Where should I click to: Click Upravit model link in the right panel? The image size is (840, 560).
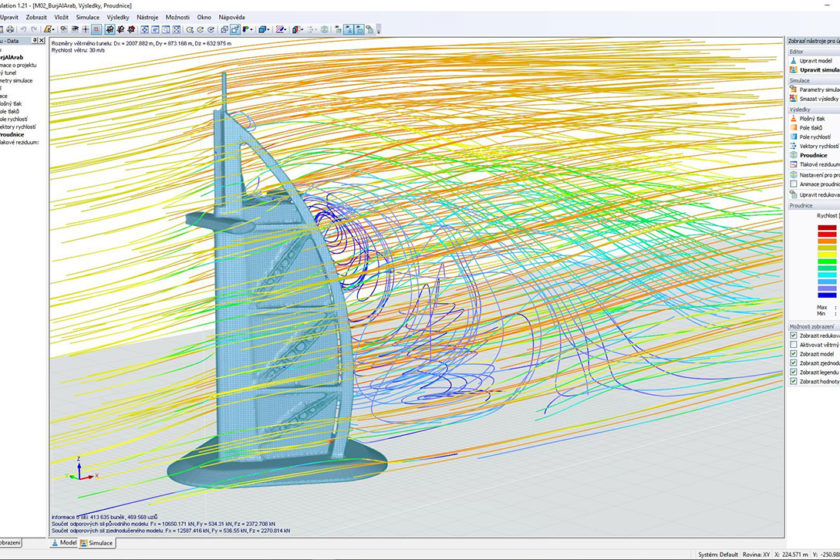(x=815, y=61)
